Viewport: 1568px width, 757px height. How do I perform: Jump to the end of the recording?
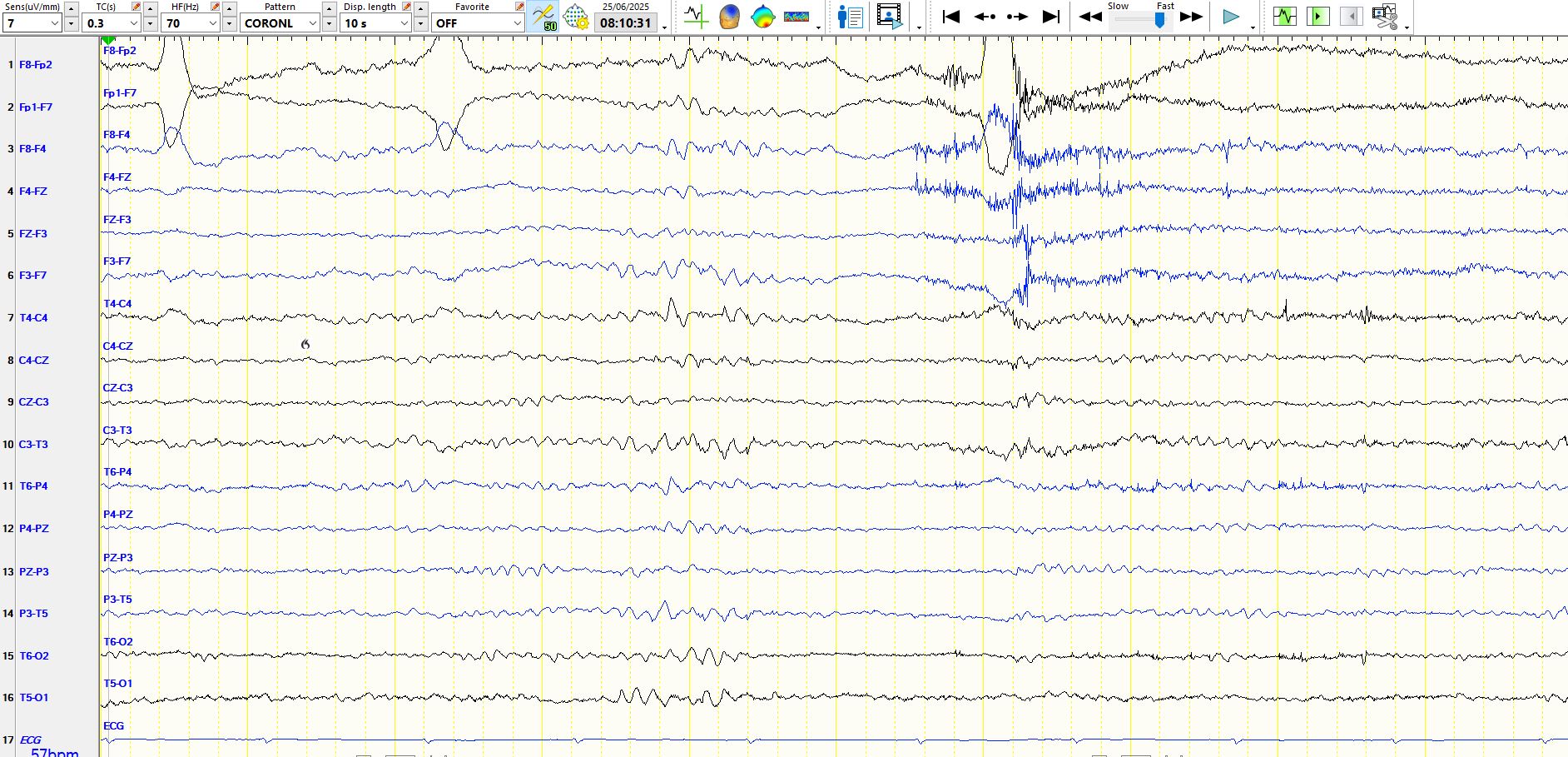tap(1051, 17)
